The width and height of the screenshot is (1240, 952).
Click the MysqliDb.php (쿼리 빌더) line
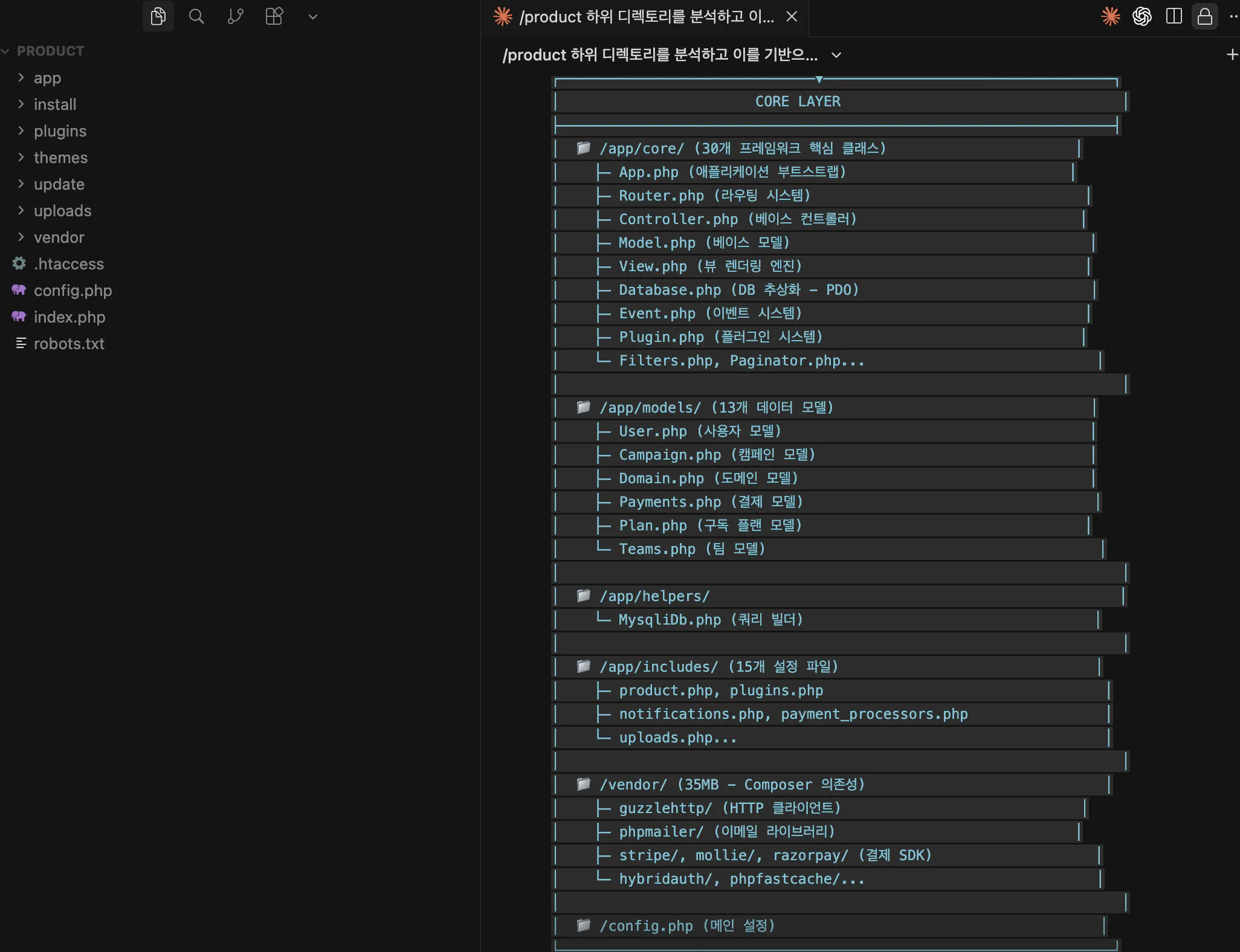click(x=711, y=620)
